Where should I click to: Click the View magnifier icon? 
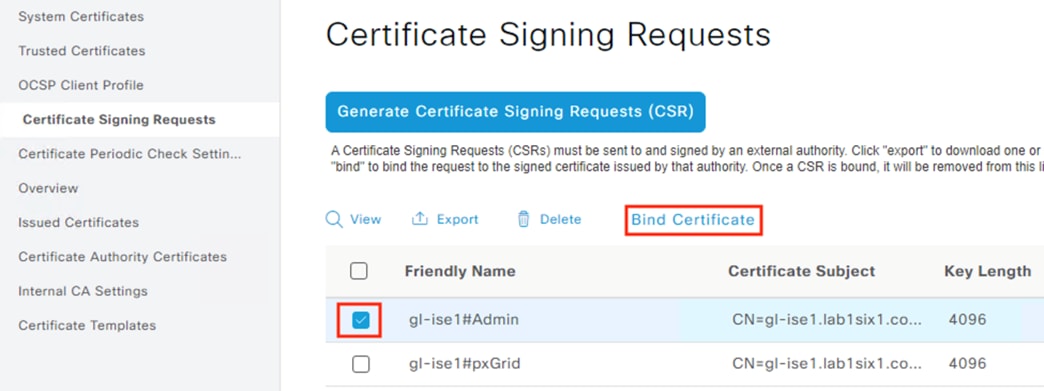pos(334,220)
